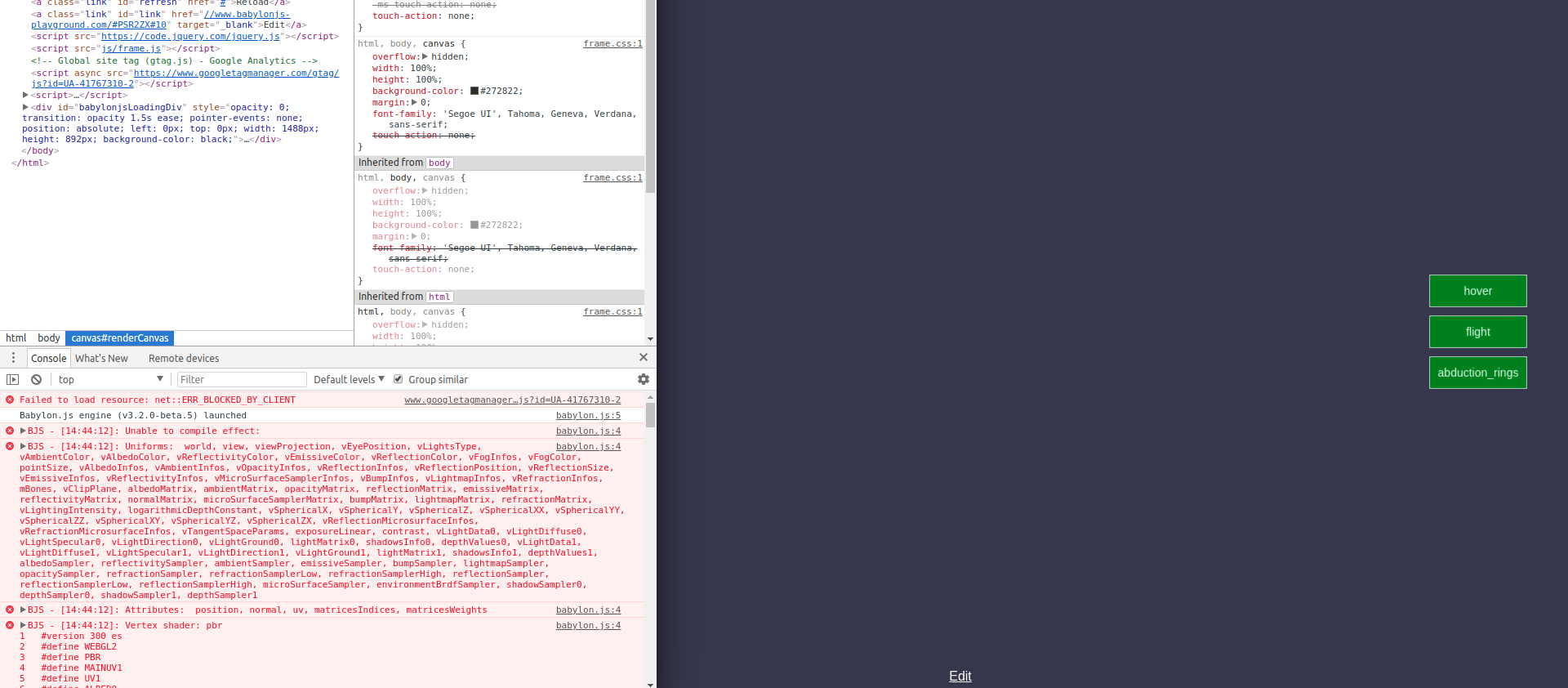Image resolution: width=1568 pixels, height=688 pixels.
Task: Click the inherited greyed #272822 color swatch
Action: pos(474,225)
